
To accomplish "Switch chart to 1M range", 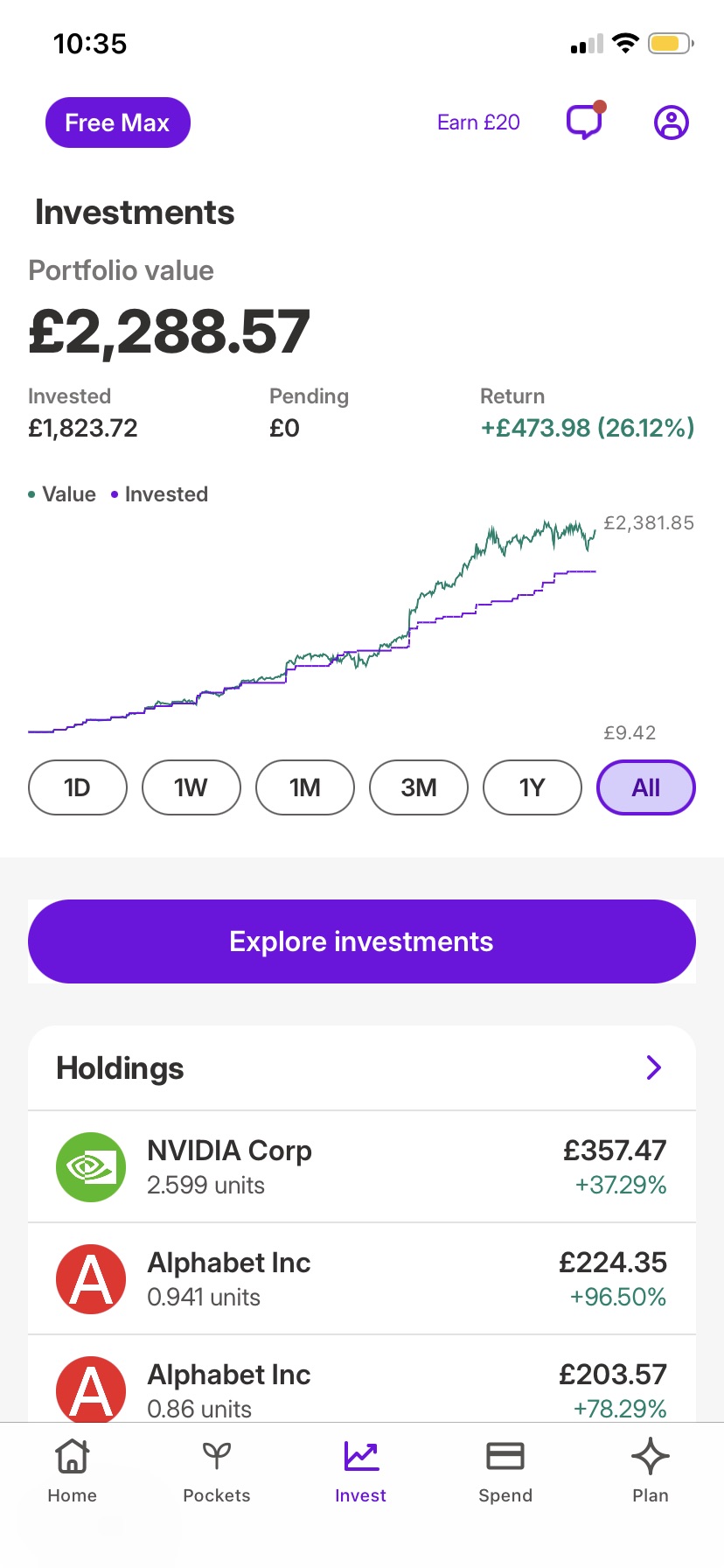I will [305, 787].
